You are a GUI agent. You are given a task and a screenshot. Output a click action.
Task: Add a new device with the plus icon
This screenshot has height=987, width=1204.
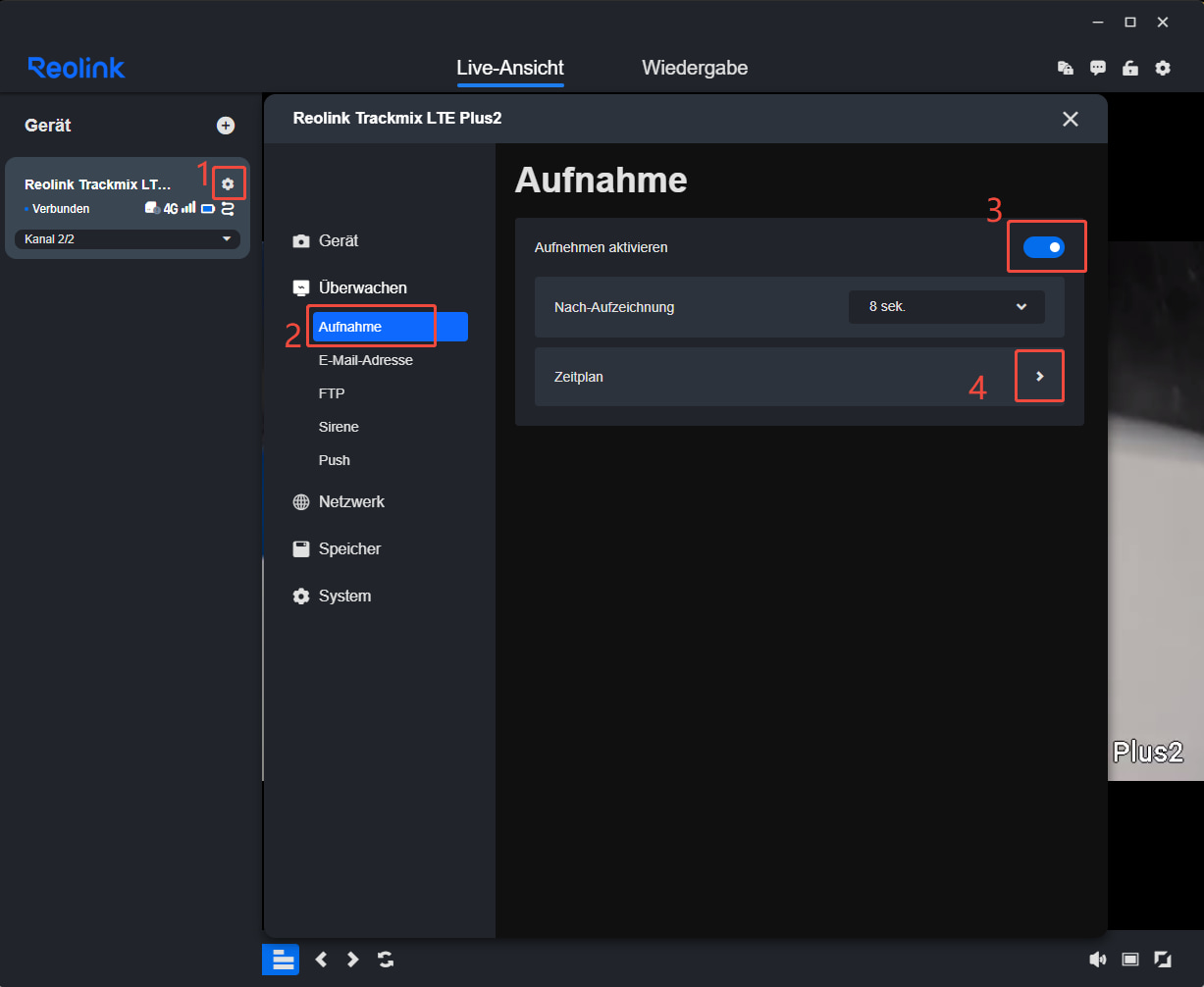point(226,126)
